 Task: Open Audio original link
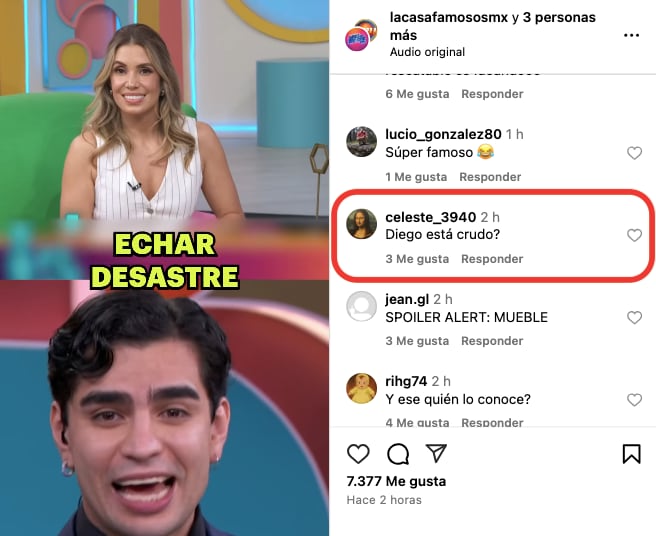coord(427,52)
